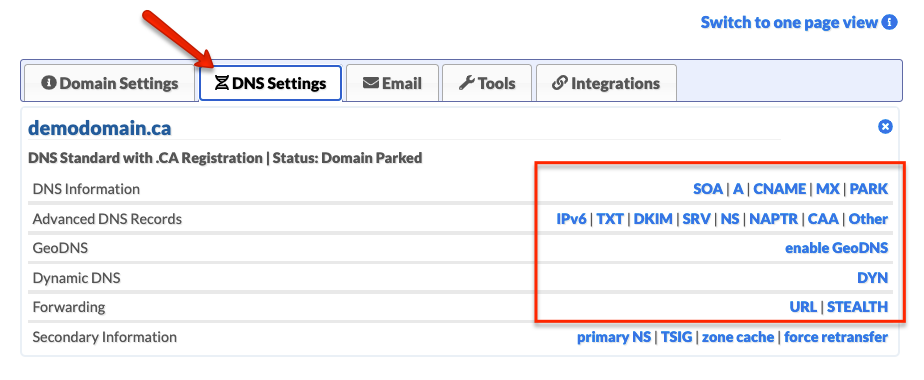The width and height of the screenshot is (924, 380).
Task: Click Switch to one page view link
Action: click(x=789, y=22)
